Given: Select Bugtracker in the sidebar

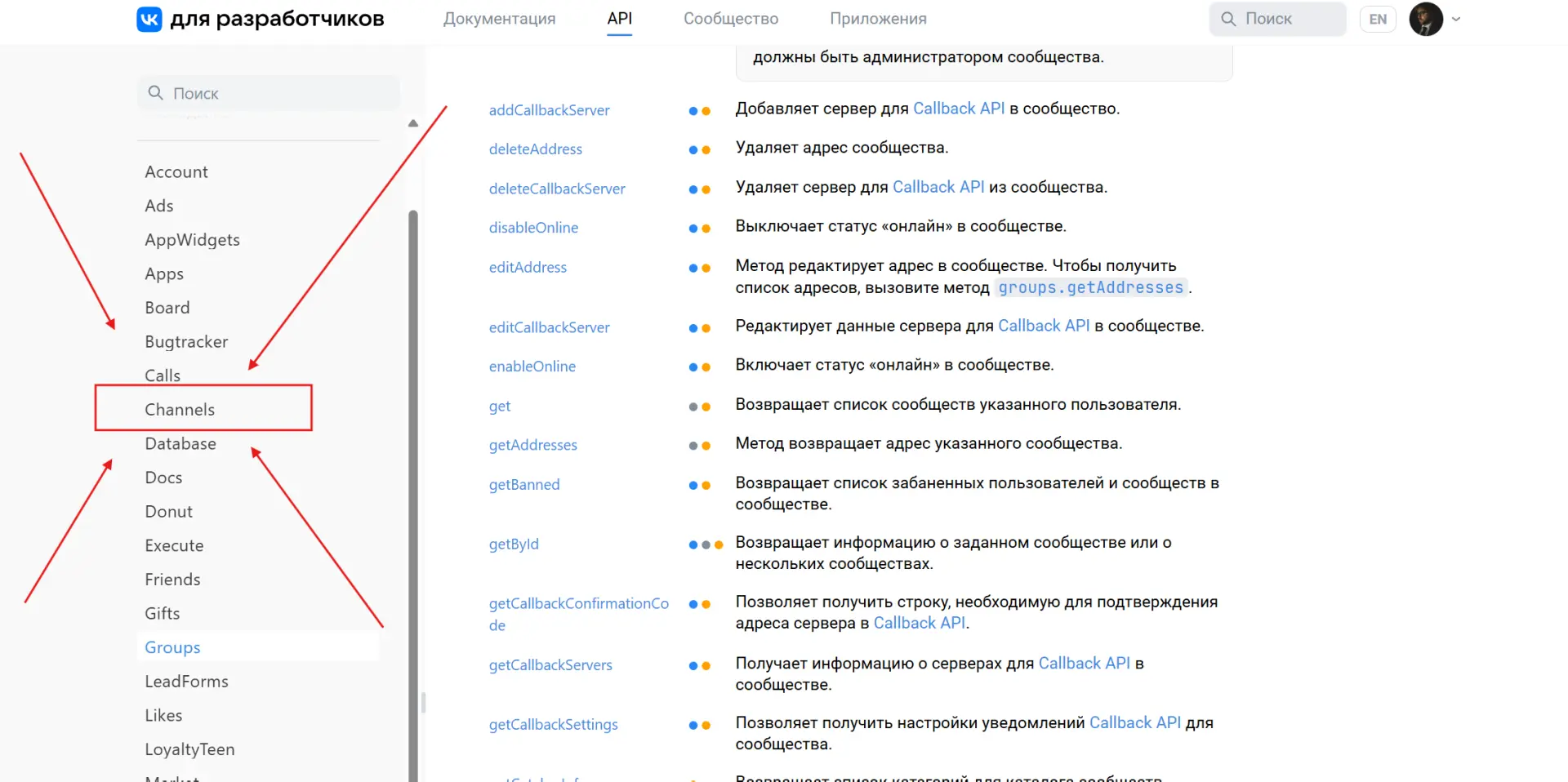Looking at the screenshot, I should pos(186,342).
